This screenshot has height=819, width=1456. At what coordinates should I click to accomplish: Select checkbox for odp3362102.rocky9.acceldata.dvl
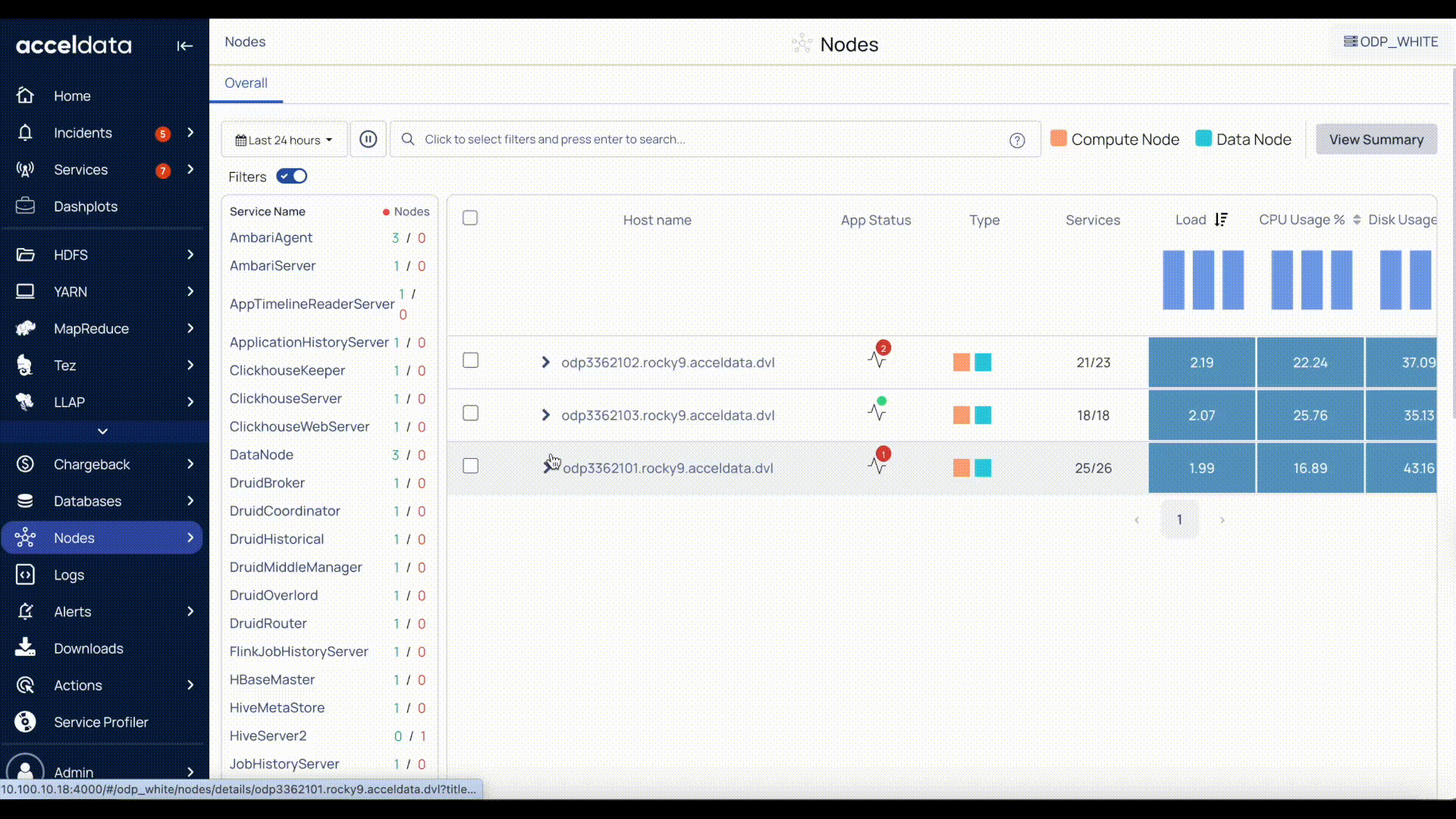click(470, 360)
